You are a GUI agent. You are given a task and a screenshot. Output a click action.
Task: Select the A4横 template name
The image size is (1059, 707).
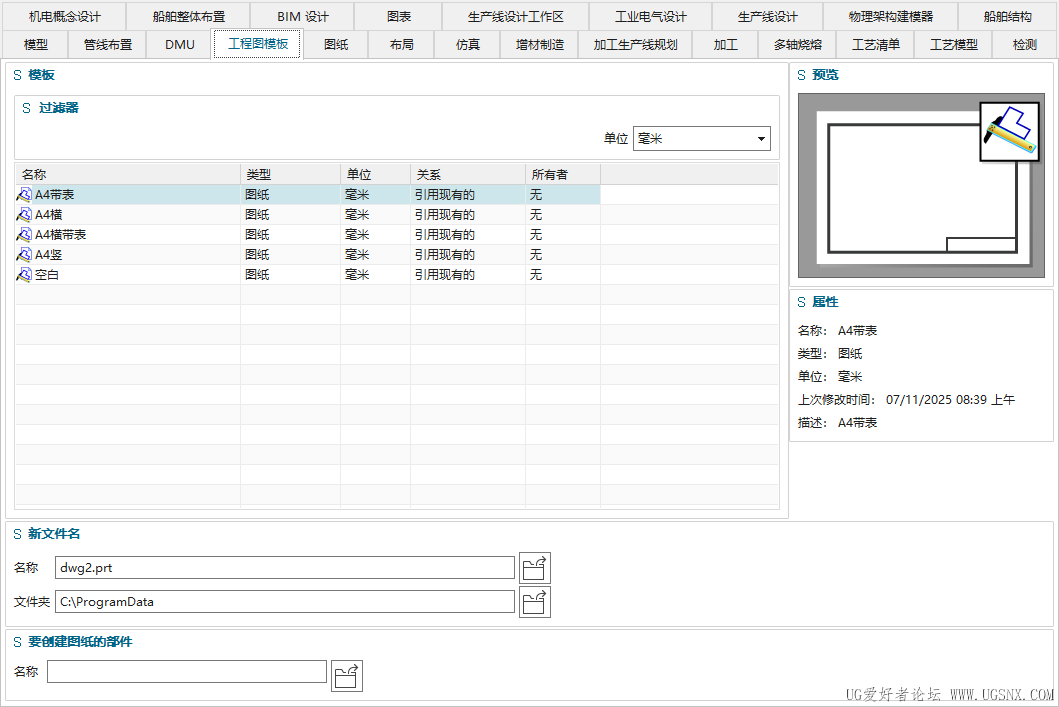tap(49, 215)
